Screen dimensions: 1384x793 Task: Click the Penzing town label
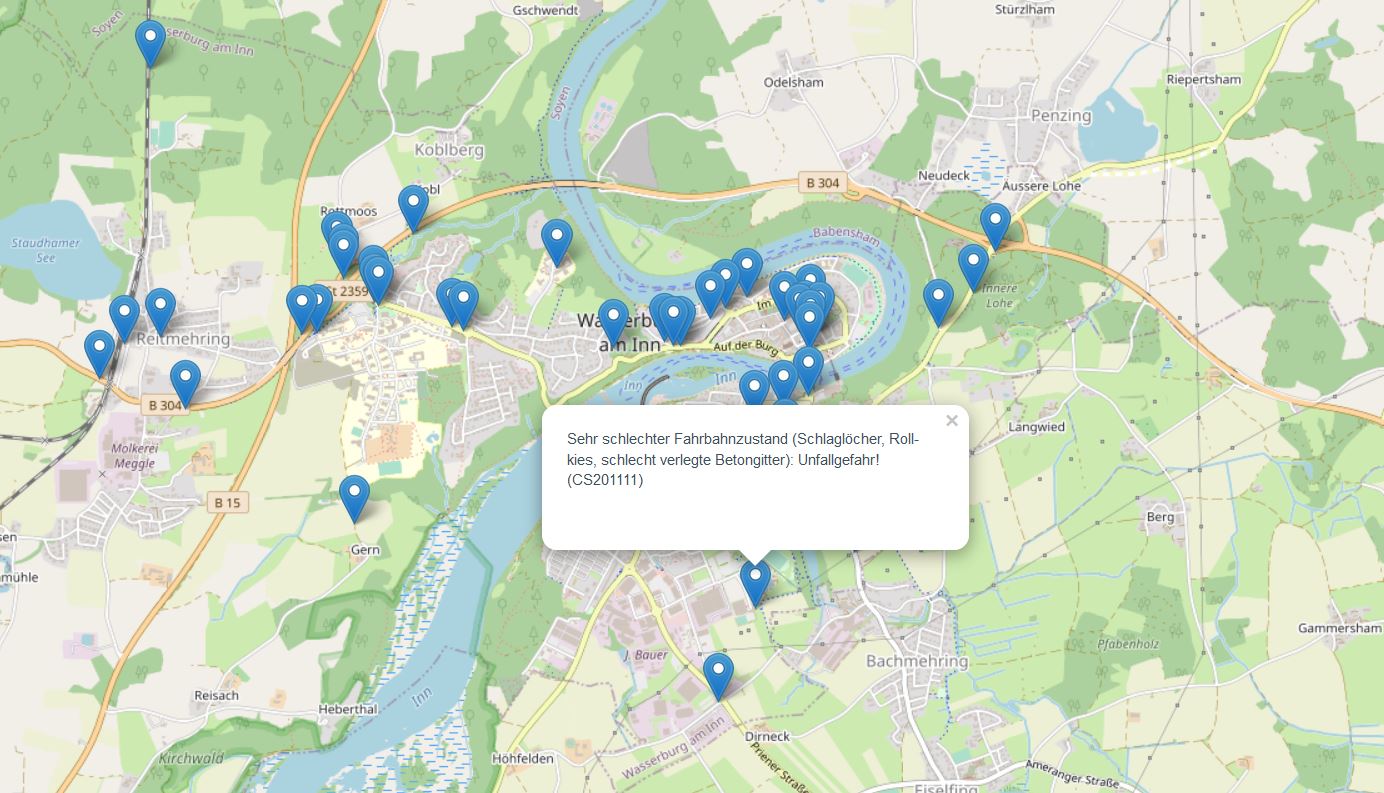point(1061,115)
